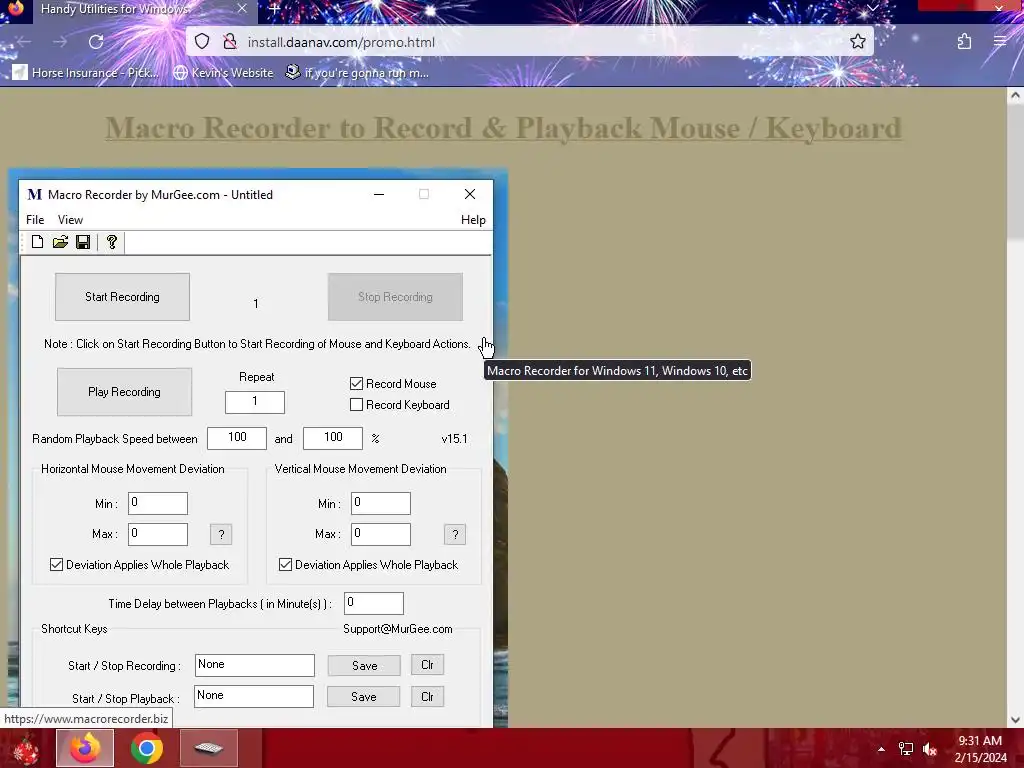Show hidden icons via system tray chevron
Screen dimensions: 1024x768
point(881,749)
